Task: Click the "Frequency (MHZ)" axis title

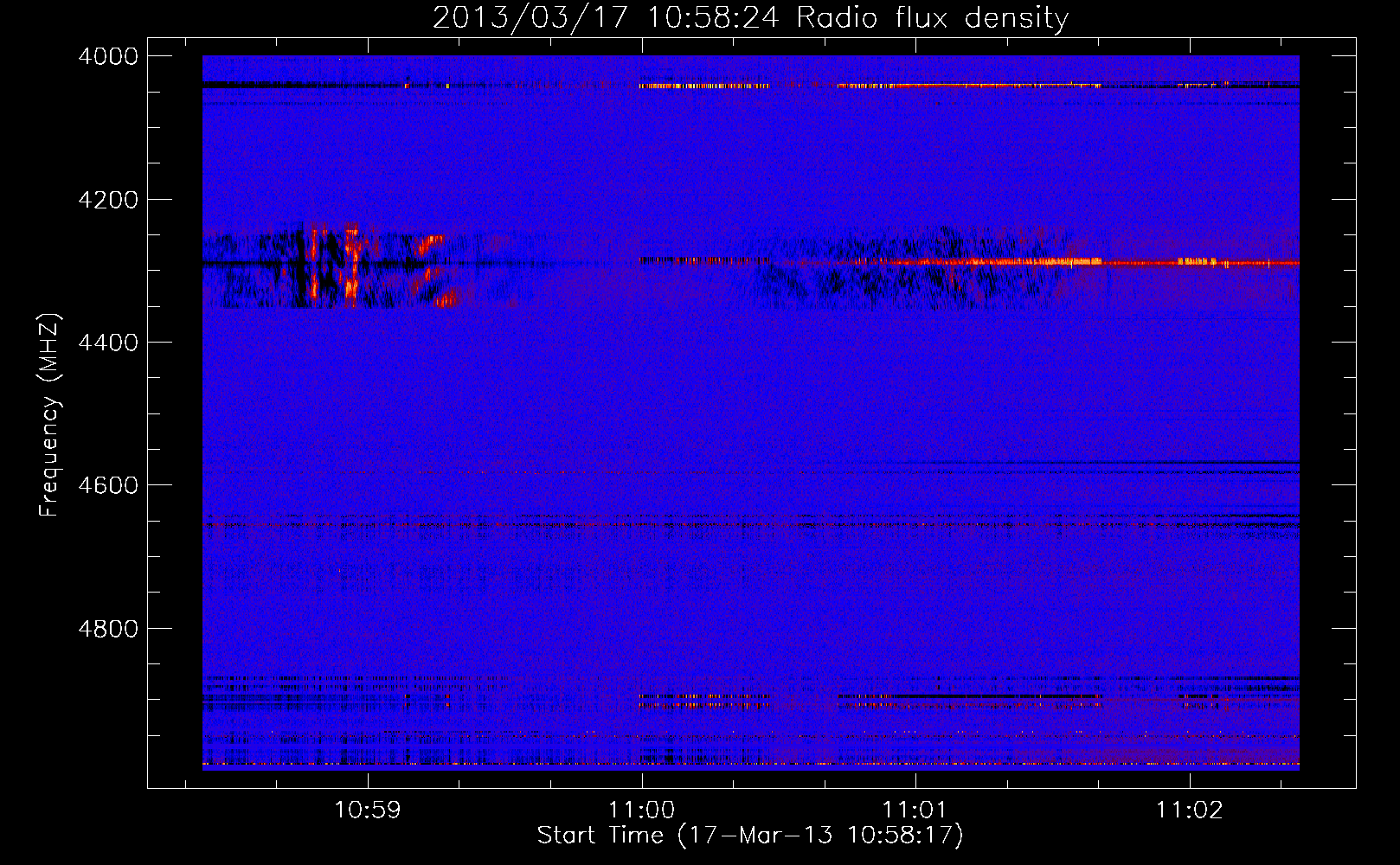Action: coord(49,415)
